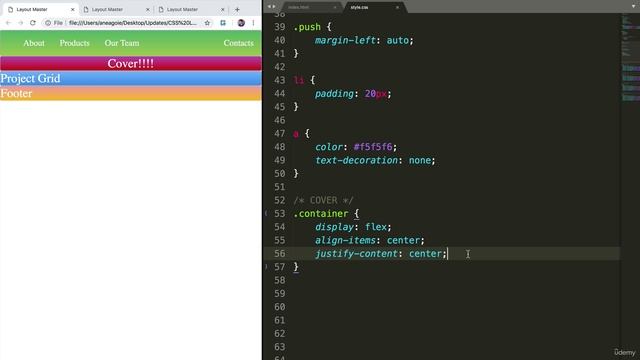Click margin-left property on line 40
The width and height of the screenshot is (640, 360).
click(x=345, y=40)
